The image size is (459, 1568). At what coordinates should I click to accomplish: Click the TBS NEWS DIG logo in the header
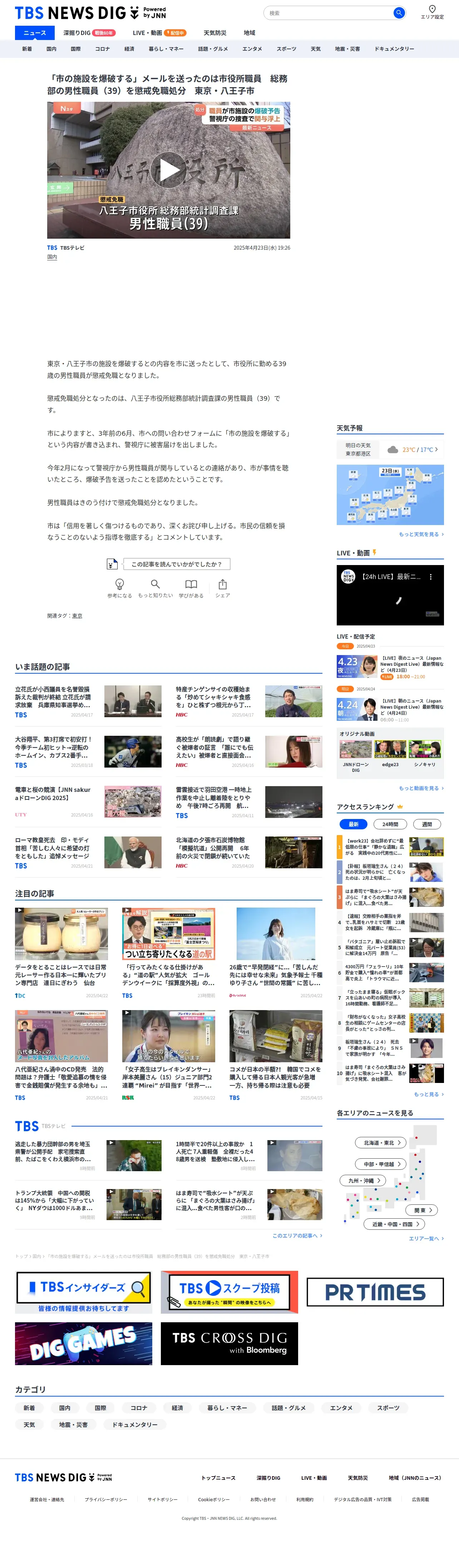pos(90,13)
